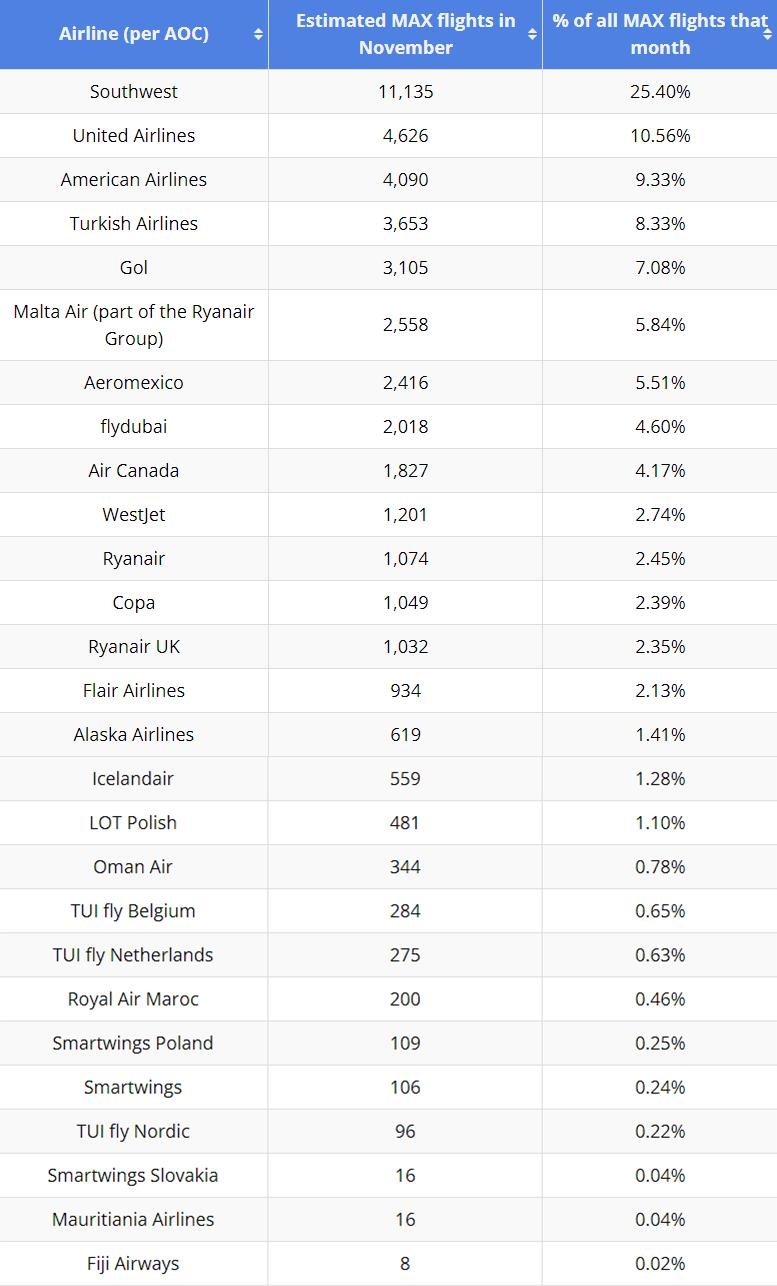Viewport: 777px width, 1286px height.
Task: Click the Air Canada airline cell
Action: click(134, 470)
